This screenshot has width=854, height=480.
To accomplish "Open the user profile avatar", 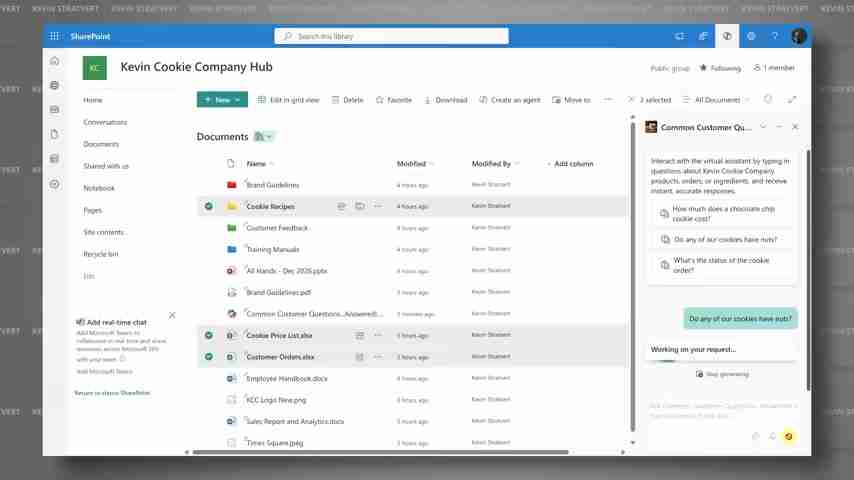I will coord(798,36).
